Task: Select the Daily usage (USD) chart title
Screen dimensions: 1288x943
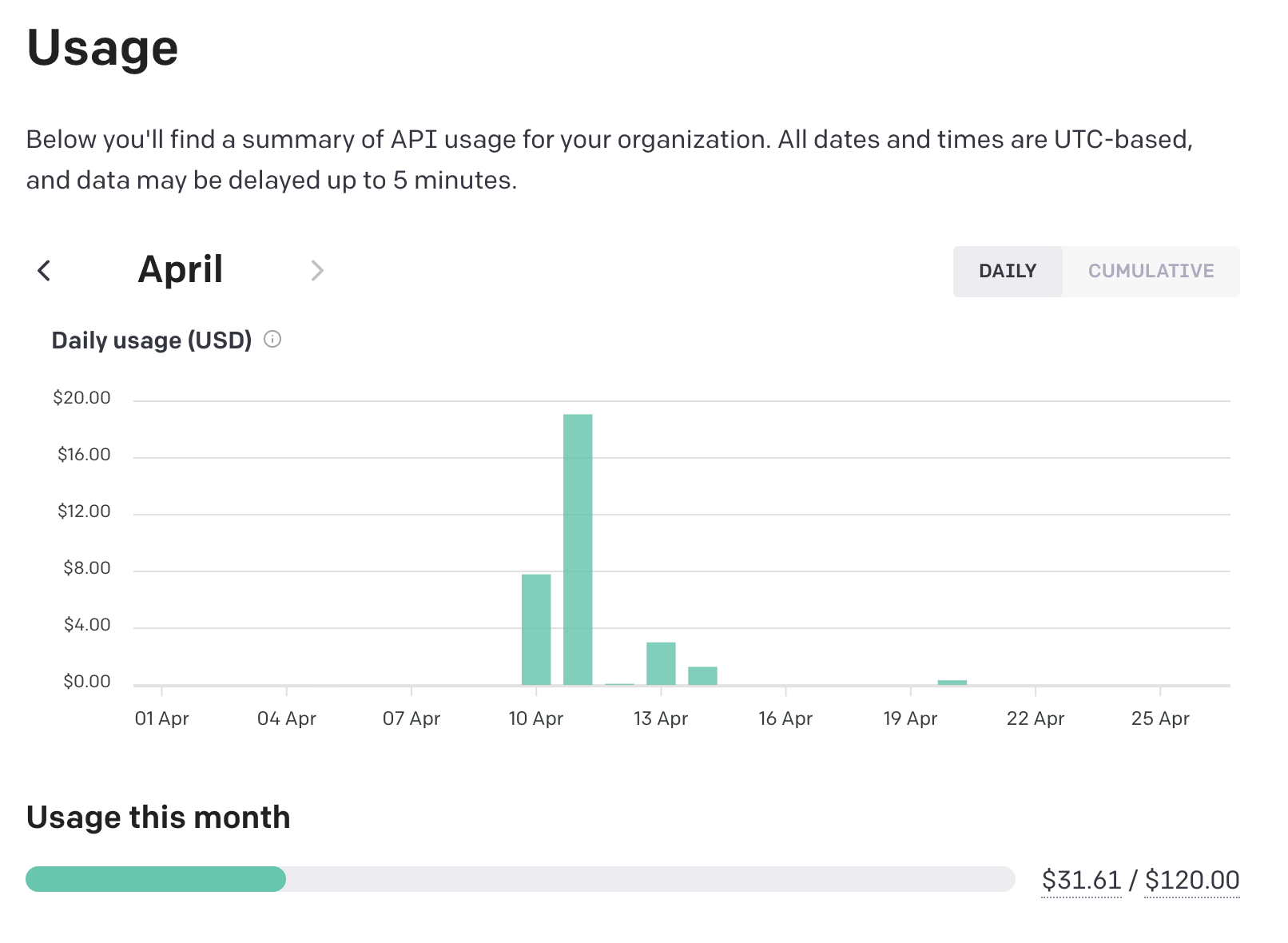Action: click(151, 340)
